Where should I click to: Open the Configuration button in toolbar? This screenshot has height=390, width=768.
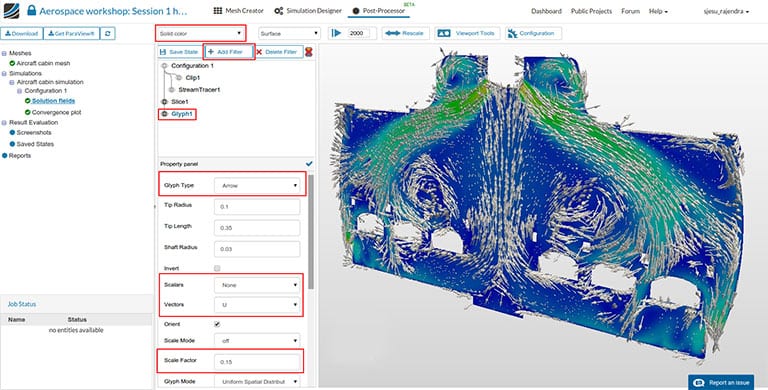click(533, 33)
